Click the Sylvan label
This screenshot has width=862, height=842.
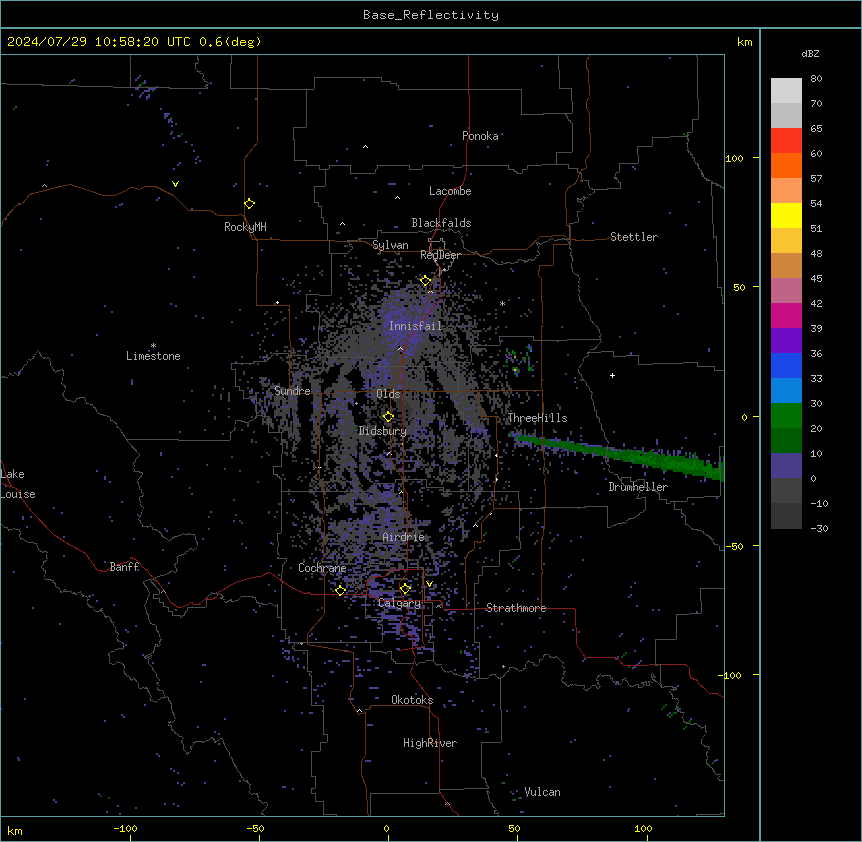390,245
